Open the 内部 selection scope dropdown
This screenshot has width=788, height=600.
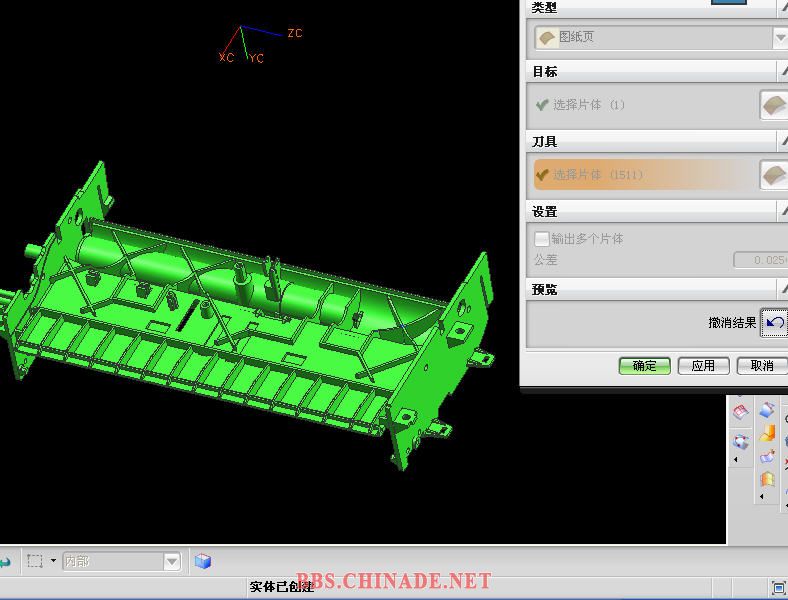coord(171,562)
